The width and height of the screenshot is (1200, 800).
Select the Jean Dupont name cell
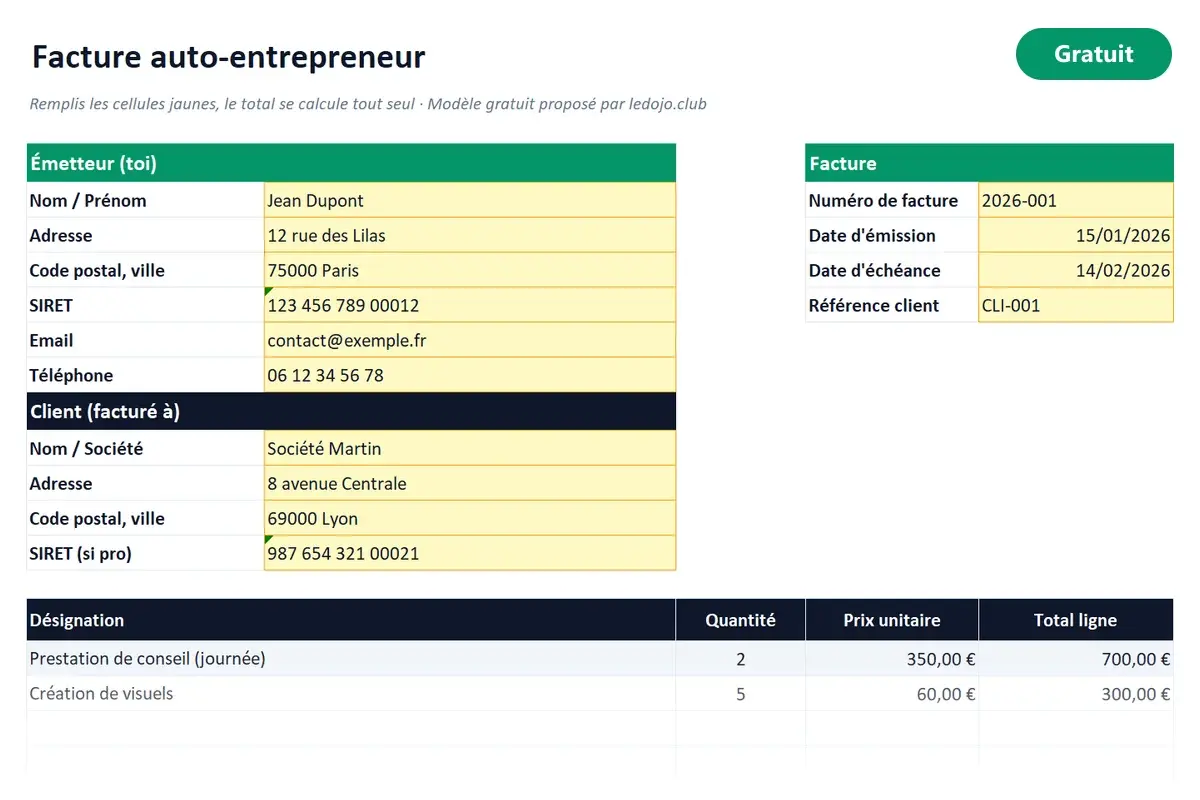coord(470,200)
